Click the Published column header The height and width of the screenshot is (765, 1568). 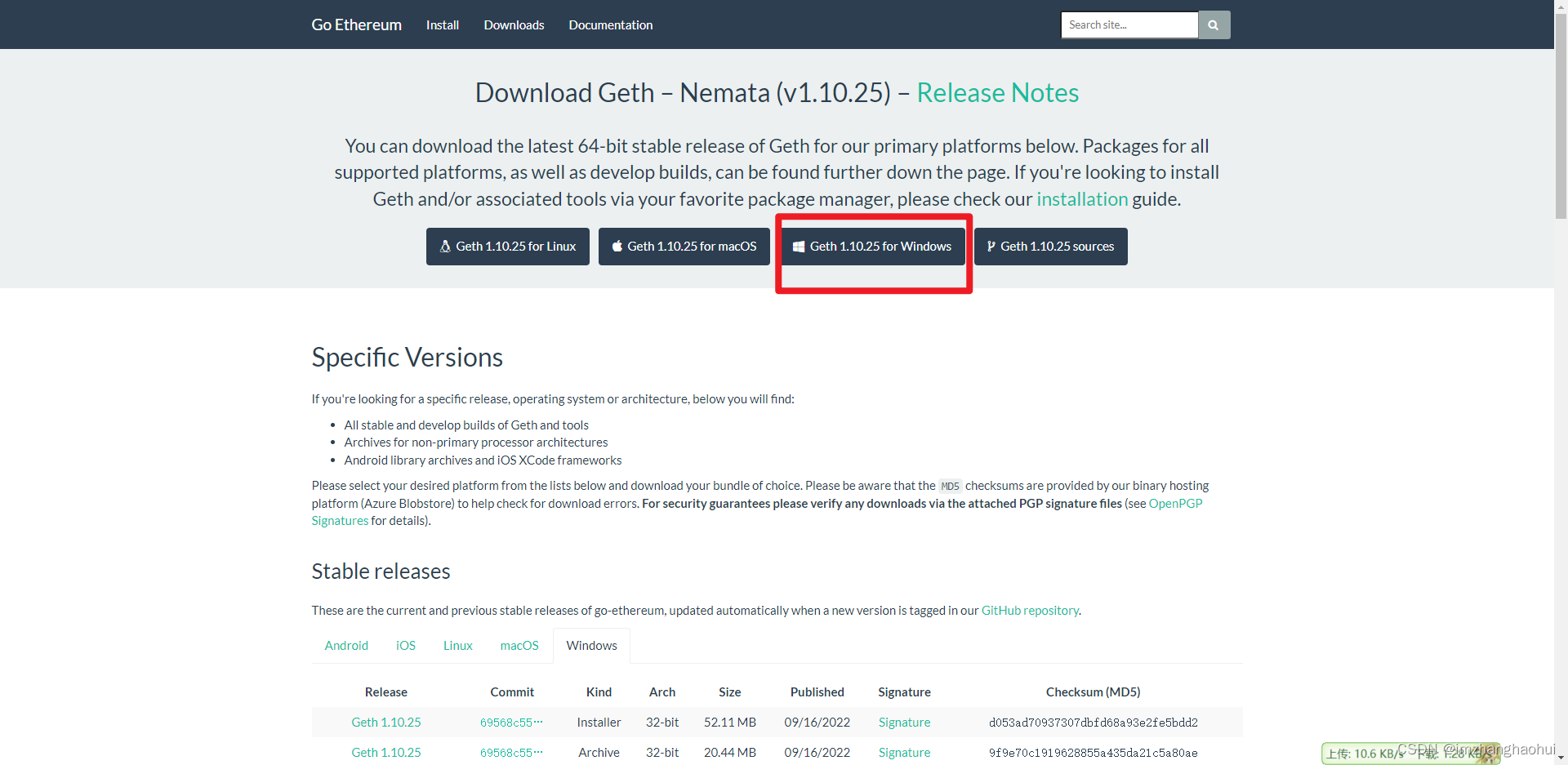[x=817, y=692]
